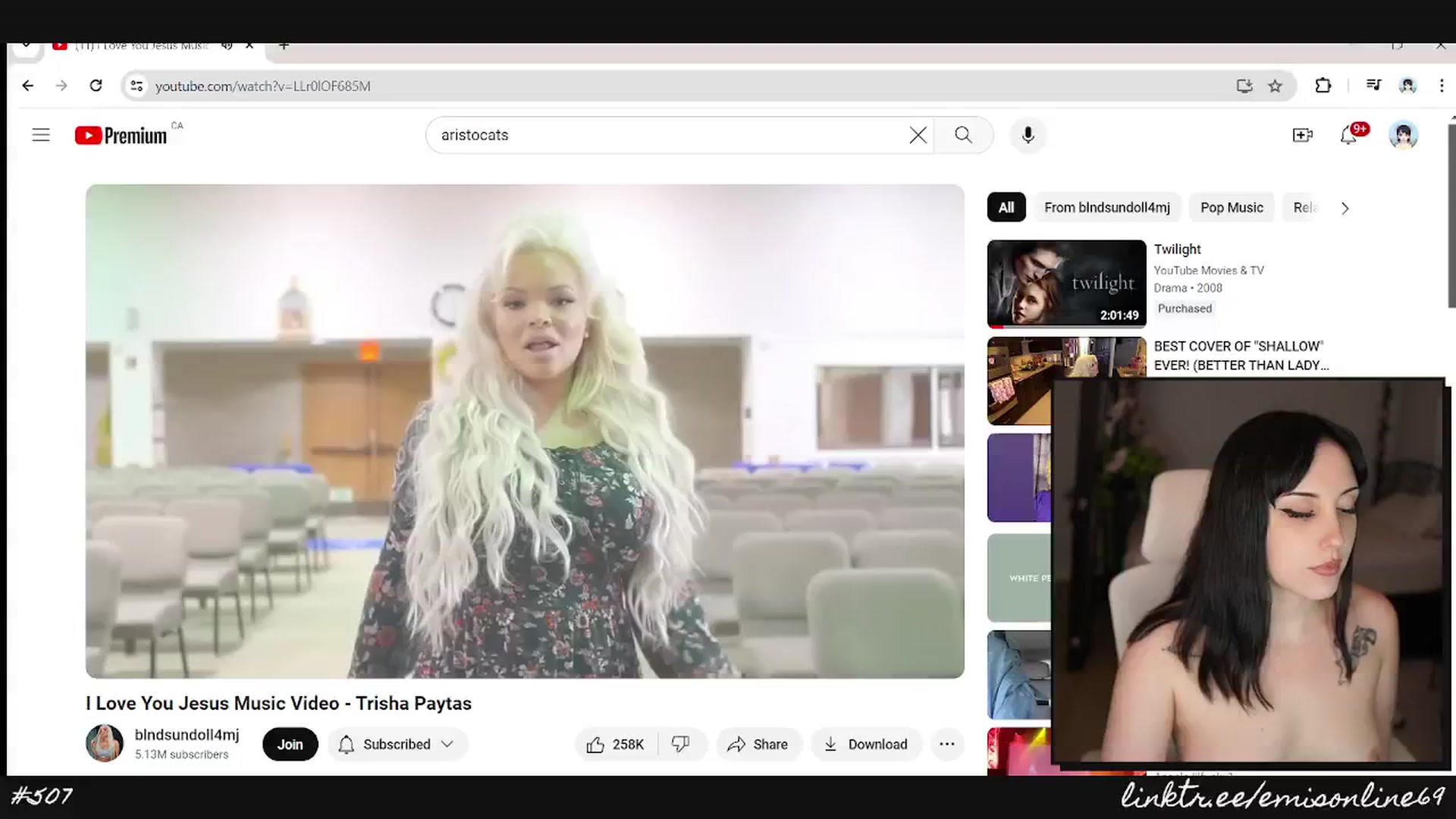Go to YouTube Premium home logo
This screenshot has width=1456, height=819.
click(x=121, y=135)
